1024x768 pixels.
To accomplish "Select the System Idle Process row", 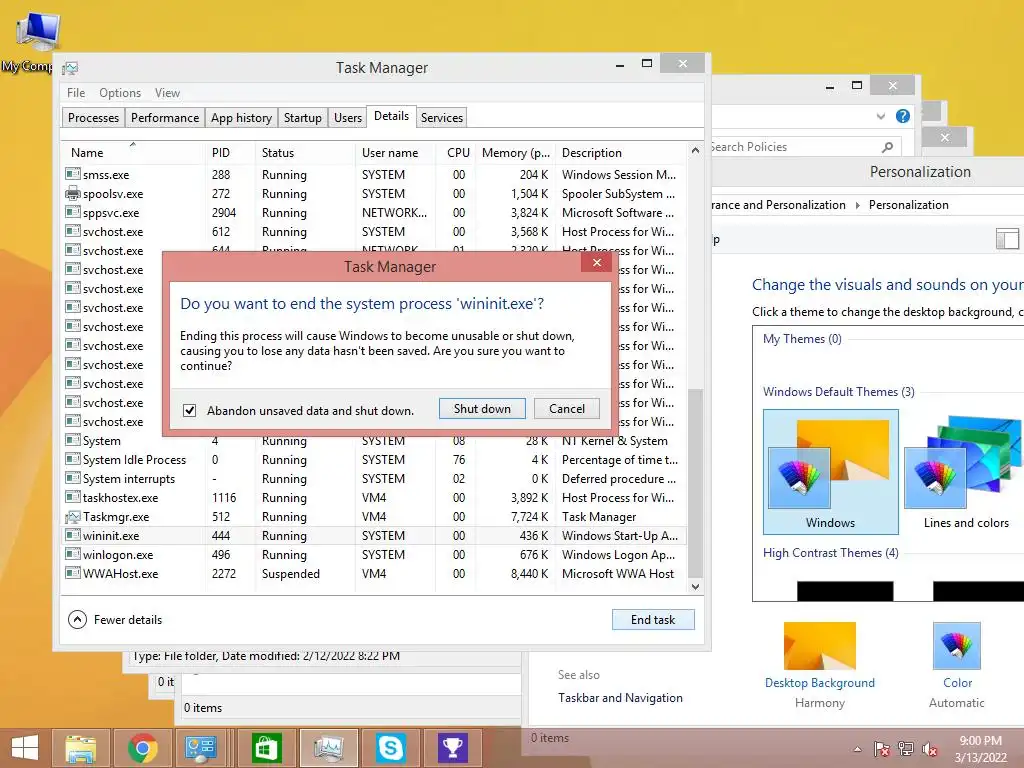I will pyautogui.click(x=374, y=460).
